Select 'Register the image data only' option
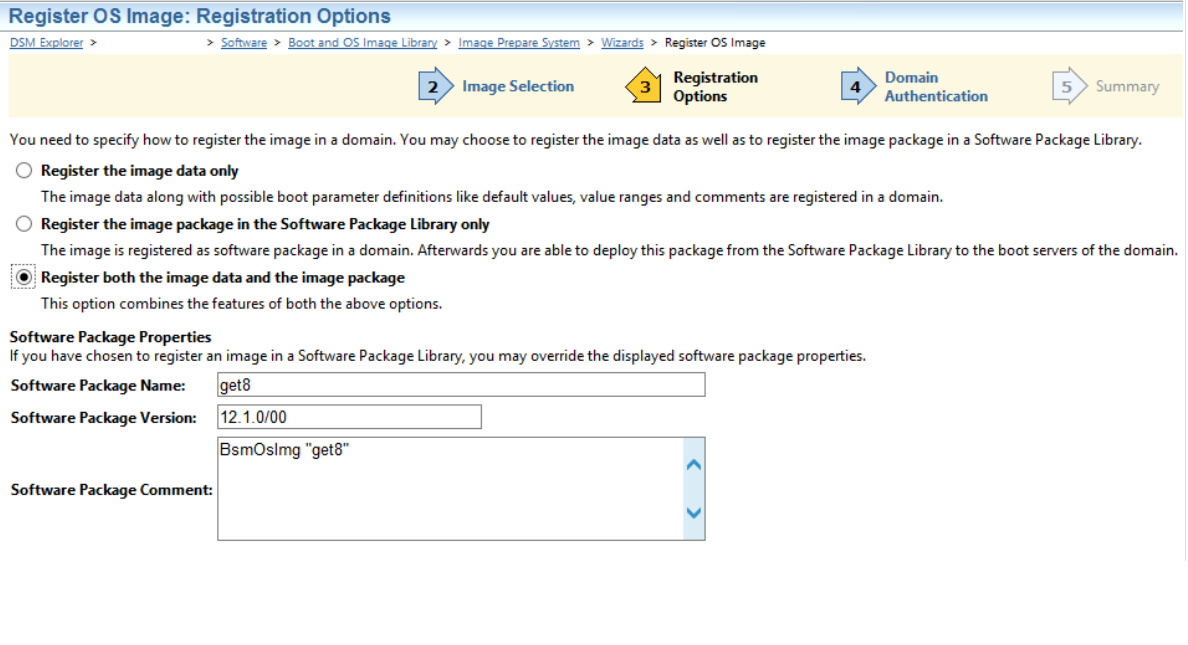 pyautogui.click(x=23, y=171)
